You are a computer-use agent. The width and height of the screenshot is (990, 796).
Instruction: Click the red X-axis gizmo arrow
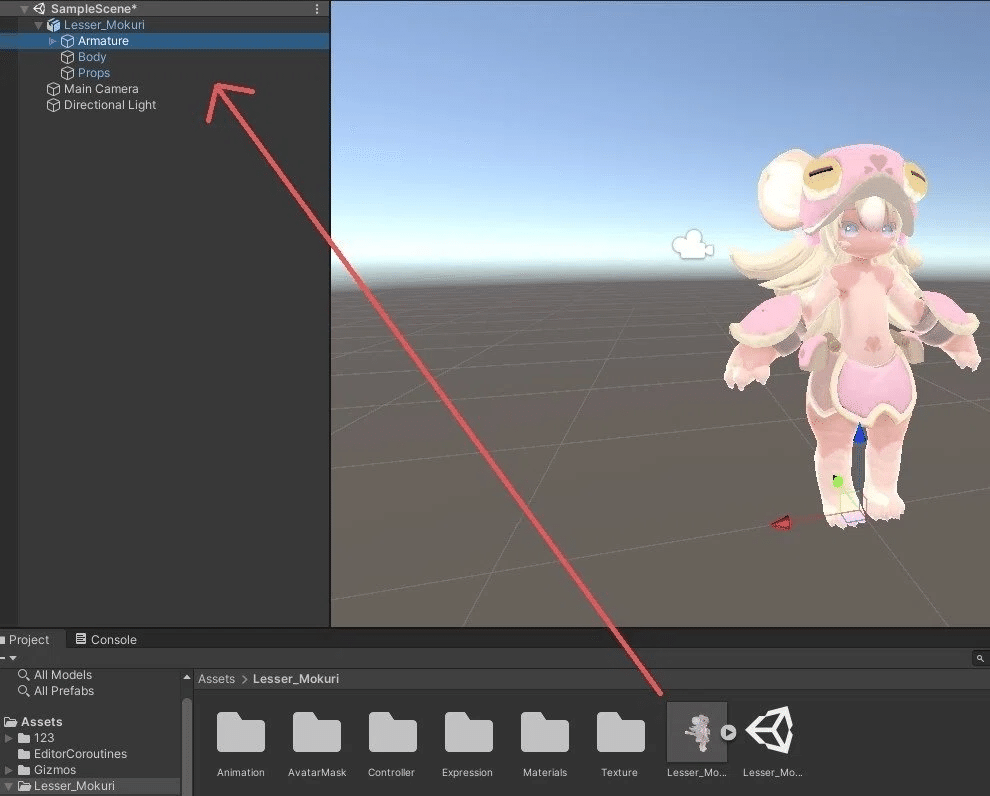[781, 523]
